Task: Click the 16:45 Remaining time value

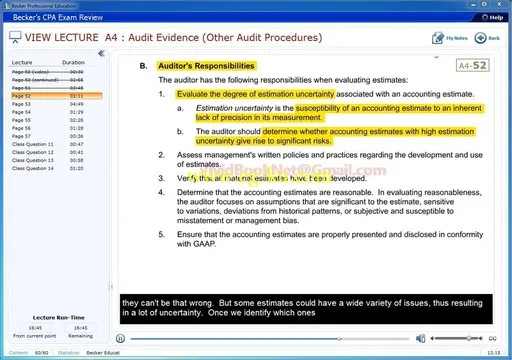Action: pos(81,328)
